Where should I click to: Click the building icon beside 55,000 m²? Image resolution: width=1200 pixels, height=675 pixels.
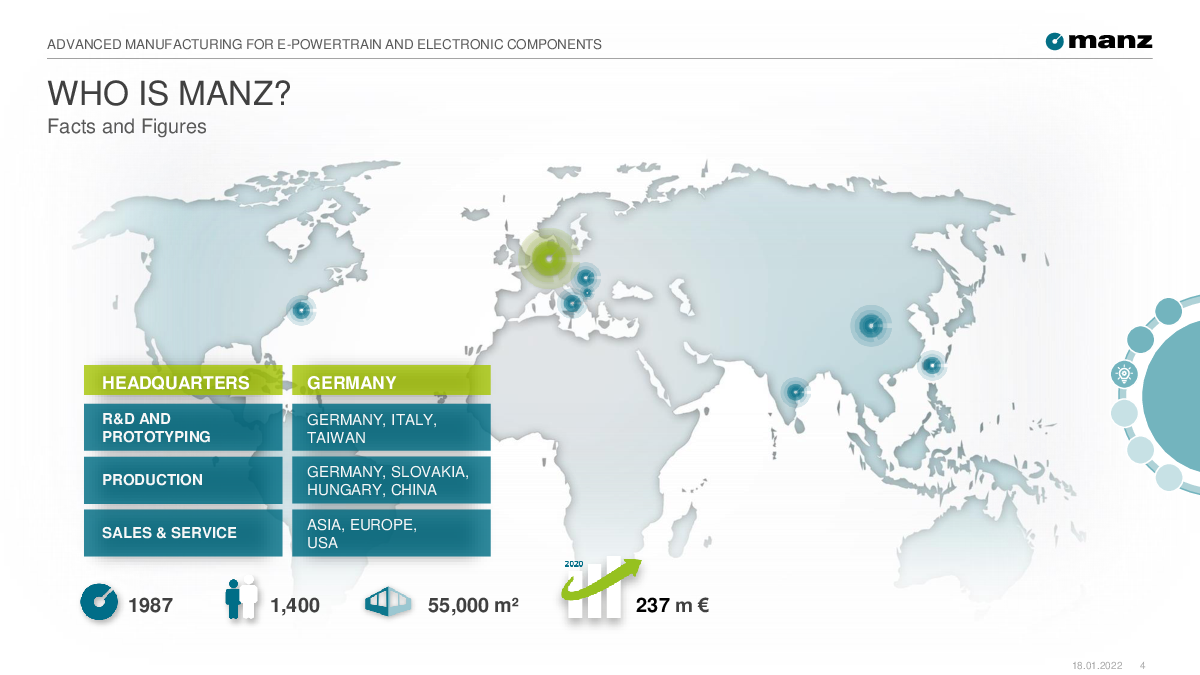(388, 603)
